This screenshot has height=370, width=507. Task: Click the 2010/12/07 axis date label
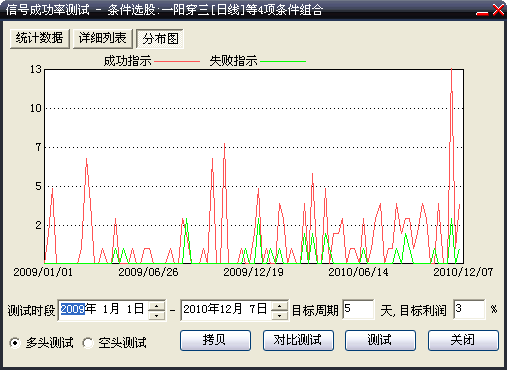[463, 272]
